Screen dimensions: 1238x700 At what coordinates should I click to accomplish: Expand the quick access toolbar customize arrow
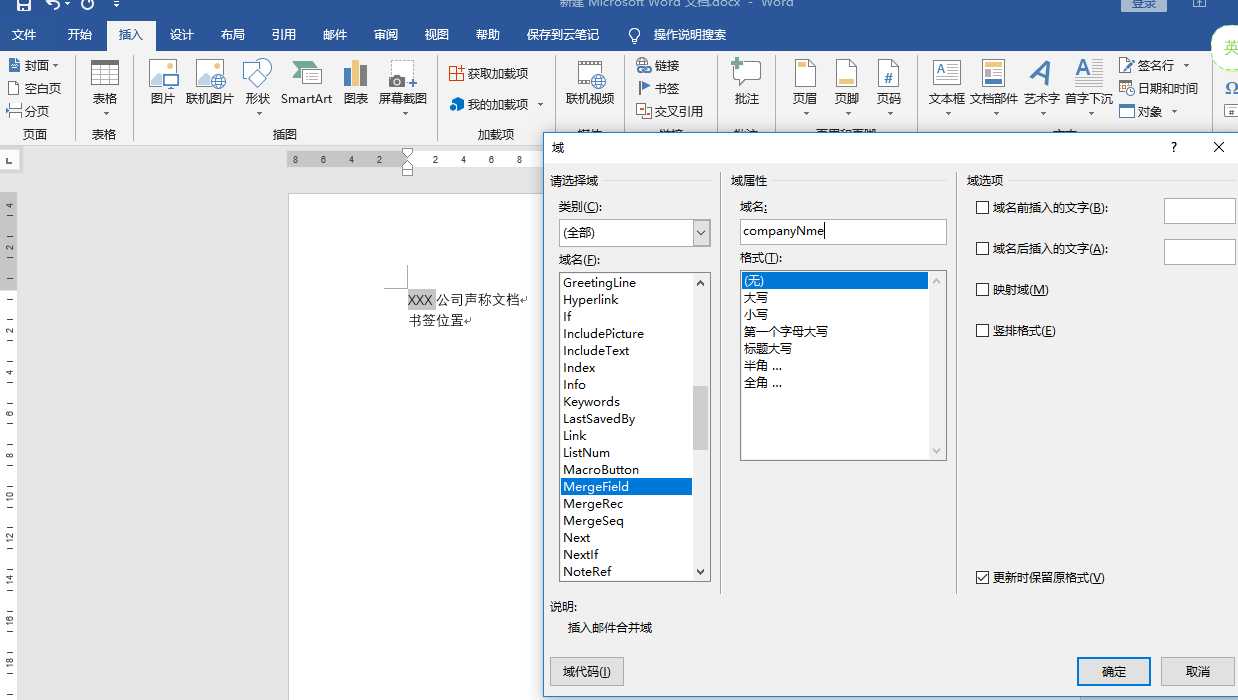(117, 5)
